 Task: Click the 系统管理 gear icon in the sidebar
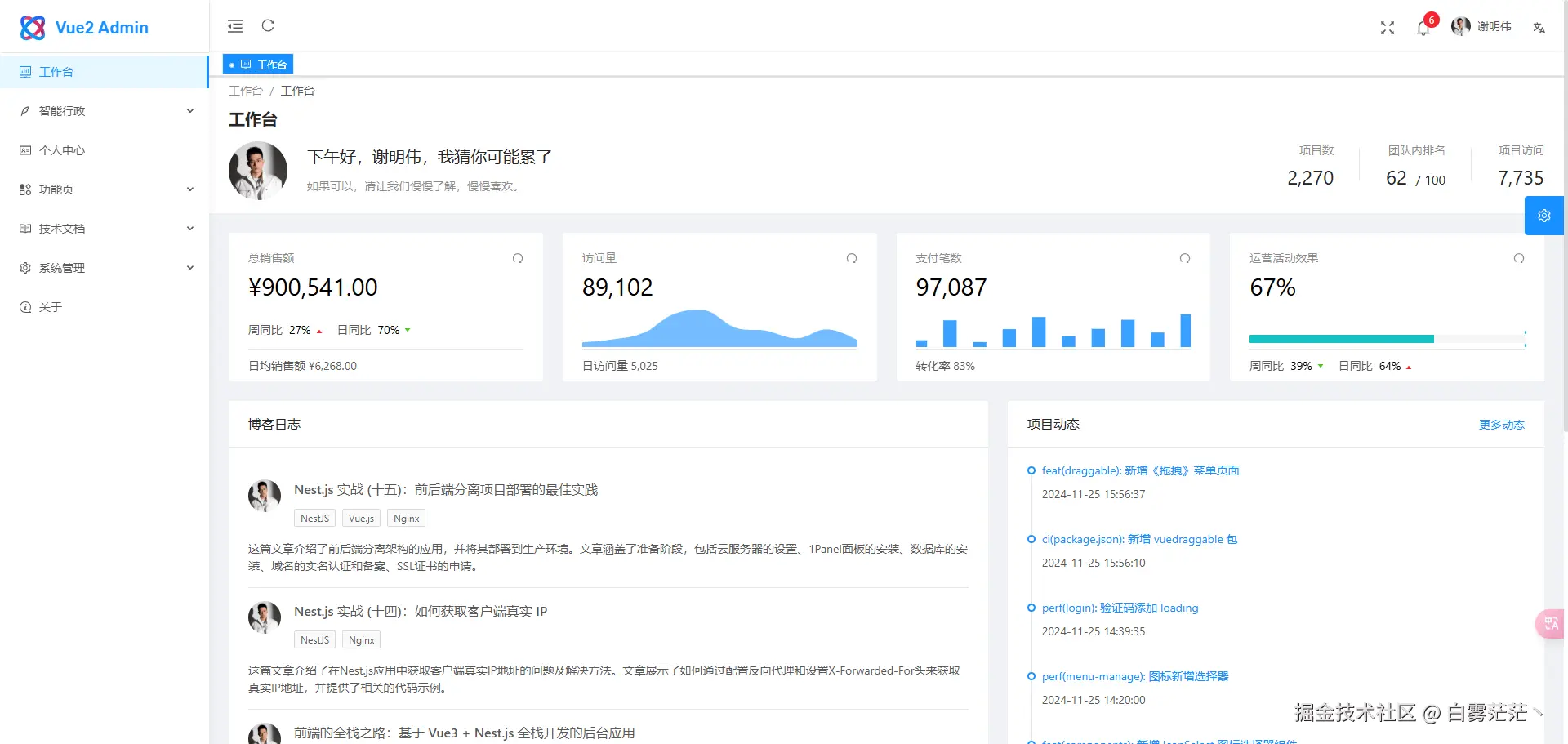(x=25, y=268)
